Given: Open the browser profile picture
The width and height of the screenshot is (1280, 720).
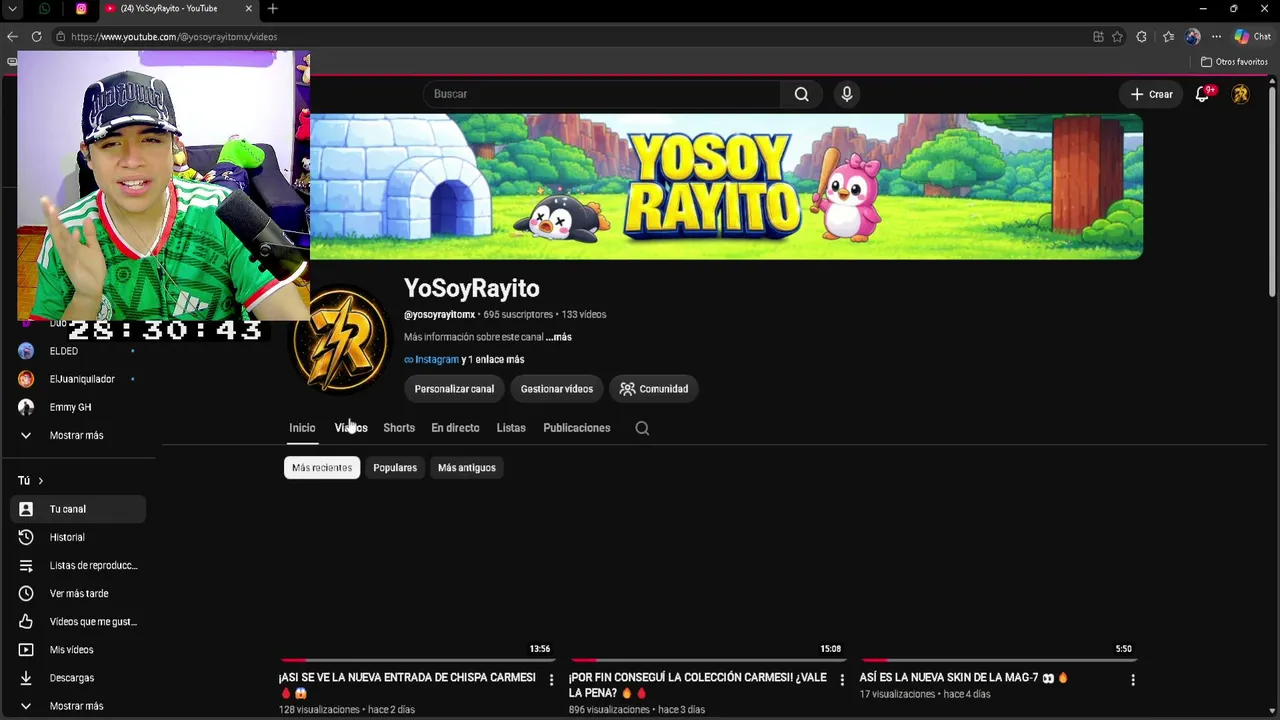Looking at the screenshot, I should (1192, 37).
